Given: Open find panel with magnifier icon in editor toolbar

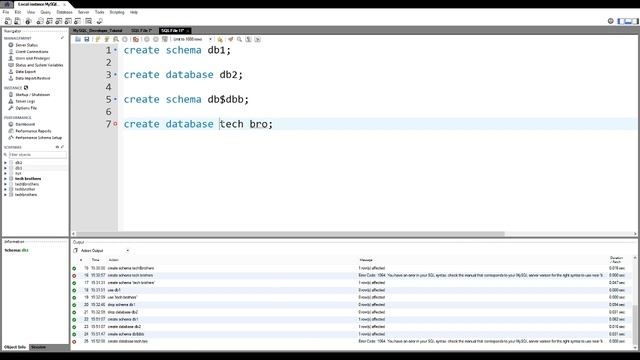Looking at the screenshot, I should tap(240, 40).
